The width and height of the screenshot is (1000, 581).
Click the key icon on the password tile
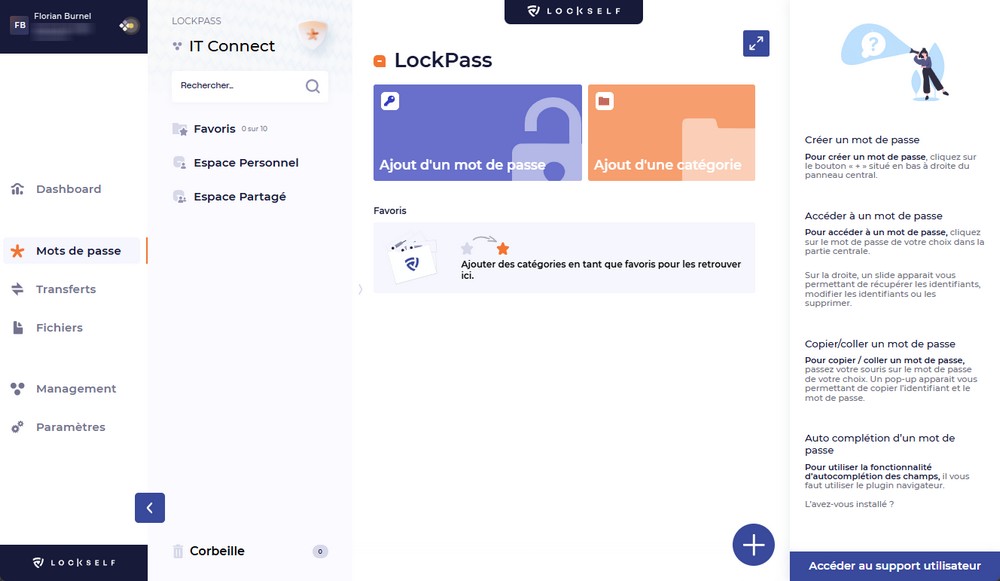point(390,100)
